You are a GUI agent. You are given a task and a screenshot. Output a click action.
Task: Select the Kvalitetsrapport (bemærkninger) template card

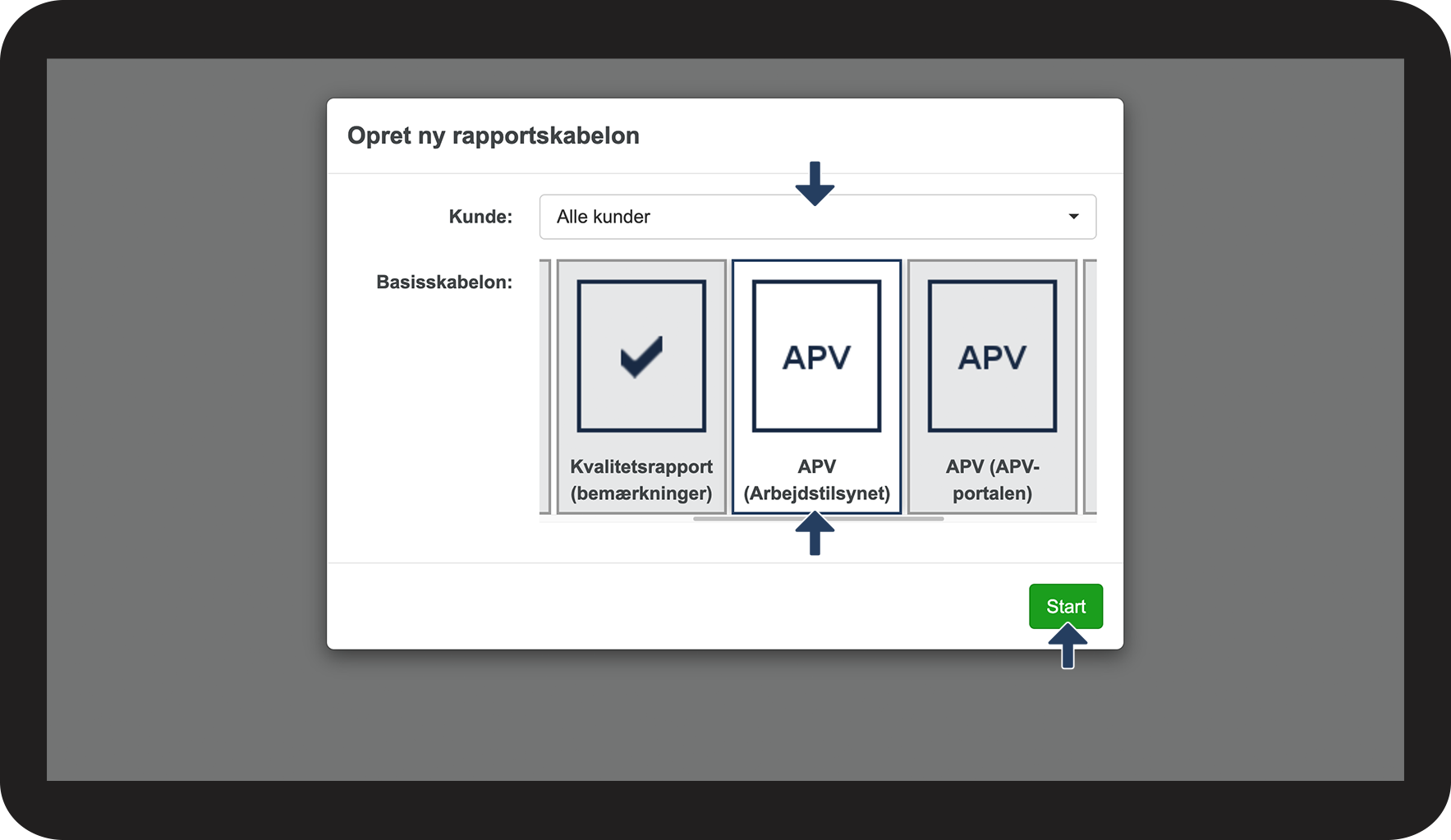point(641,387)
